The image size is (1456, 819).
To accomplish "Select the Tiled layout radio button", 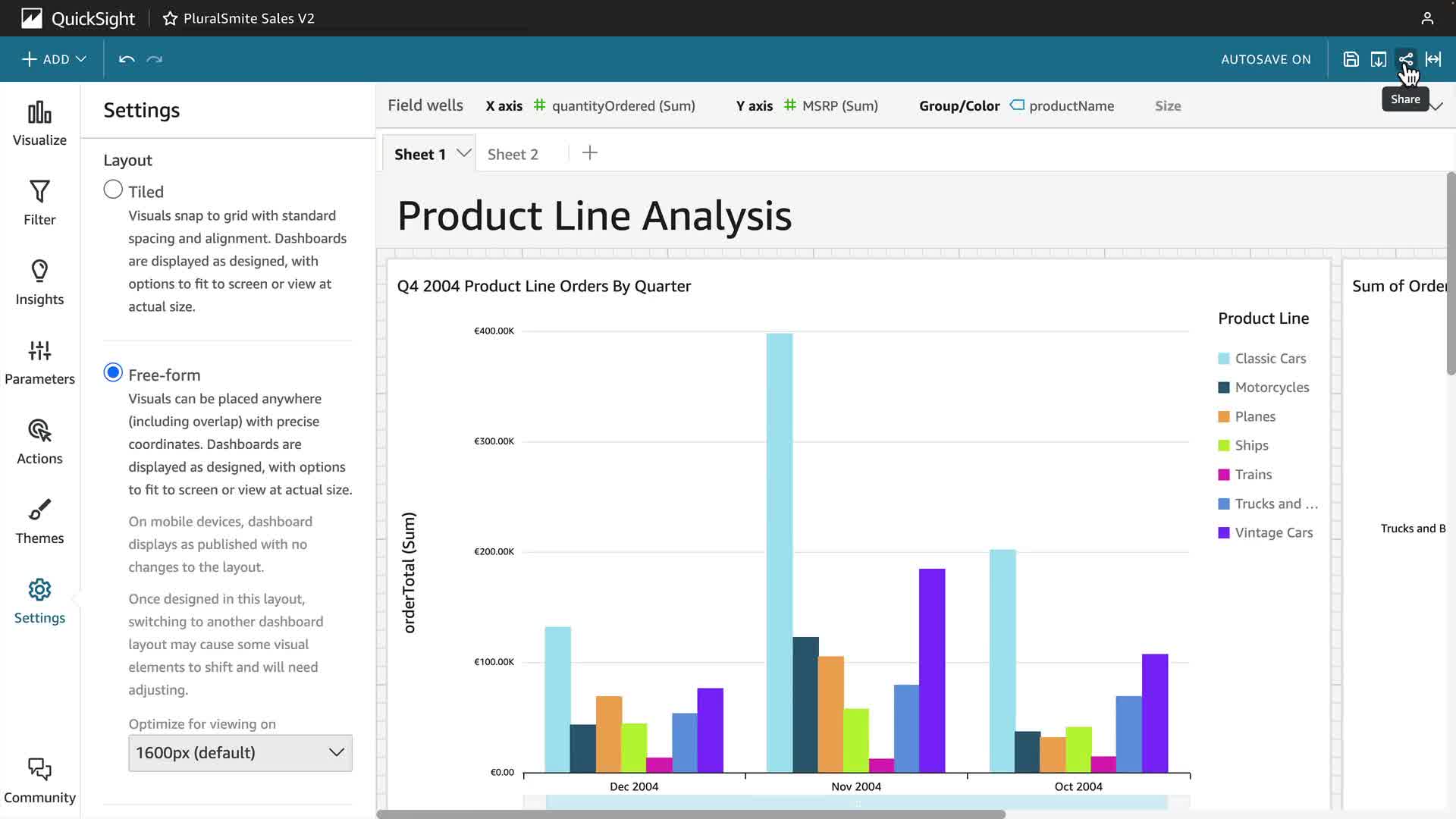I will 113,190.
